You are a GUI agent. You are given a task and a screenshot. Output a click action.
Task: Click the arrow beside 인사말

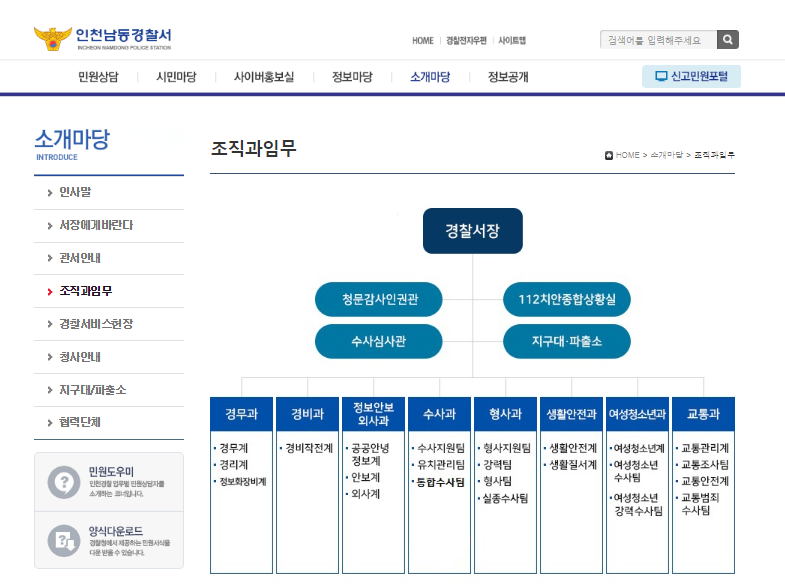click(50, 193)
